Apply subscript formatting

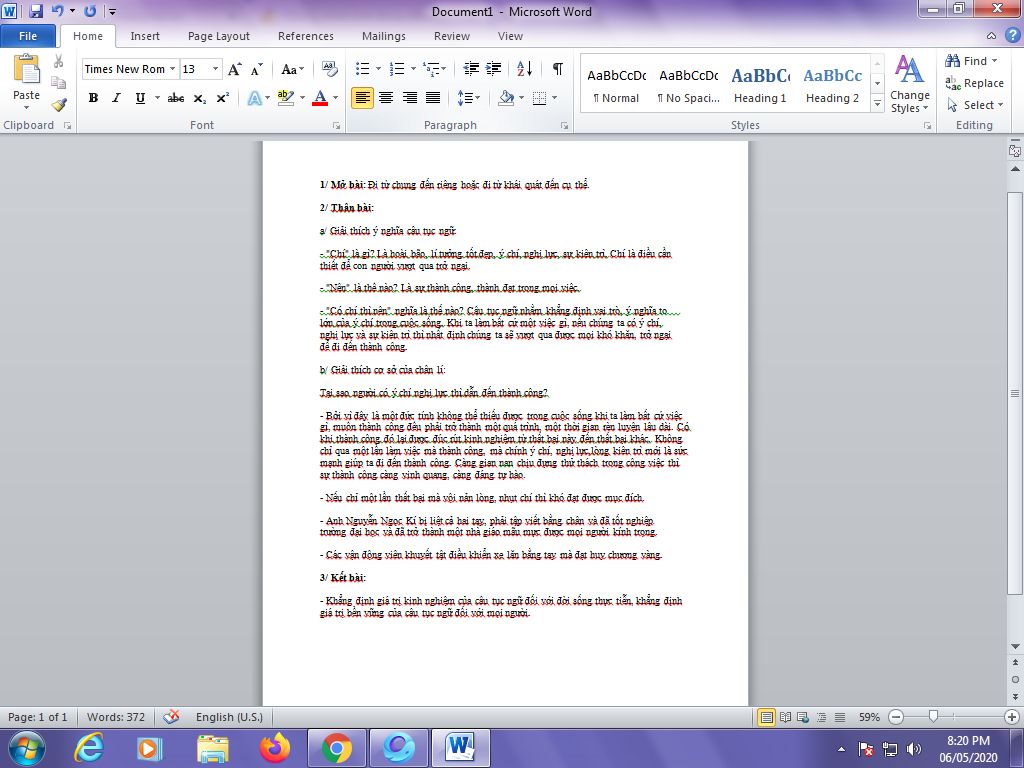[200, 98]
